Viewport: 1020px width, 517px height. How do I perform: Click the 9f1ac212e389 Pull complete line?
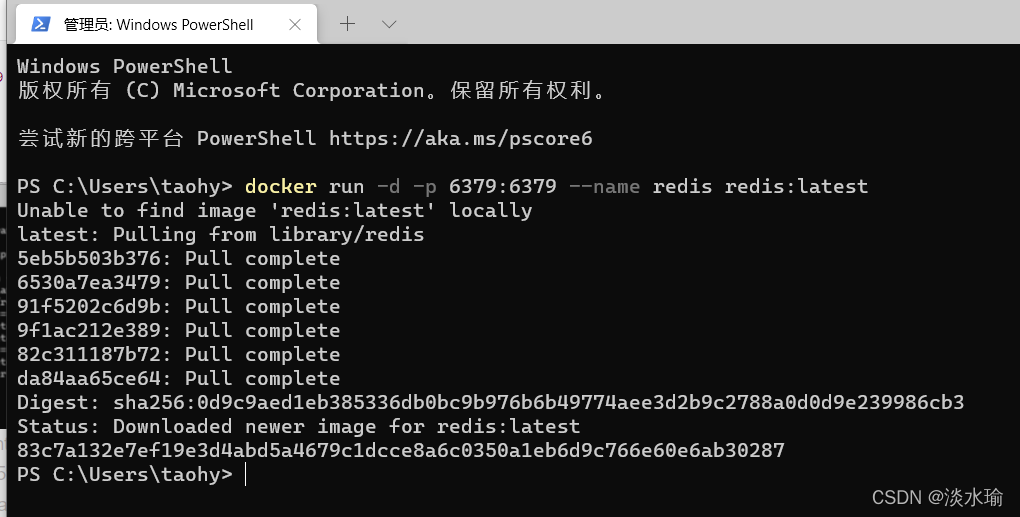179,330
